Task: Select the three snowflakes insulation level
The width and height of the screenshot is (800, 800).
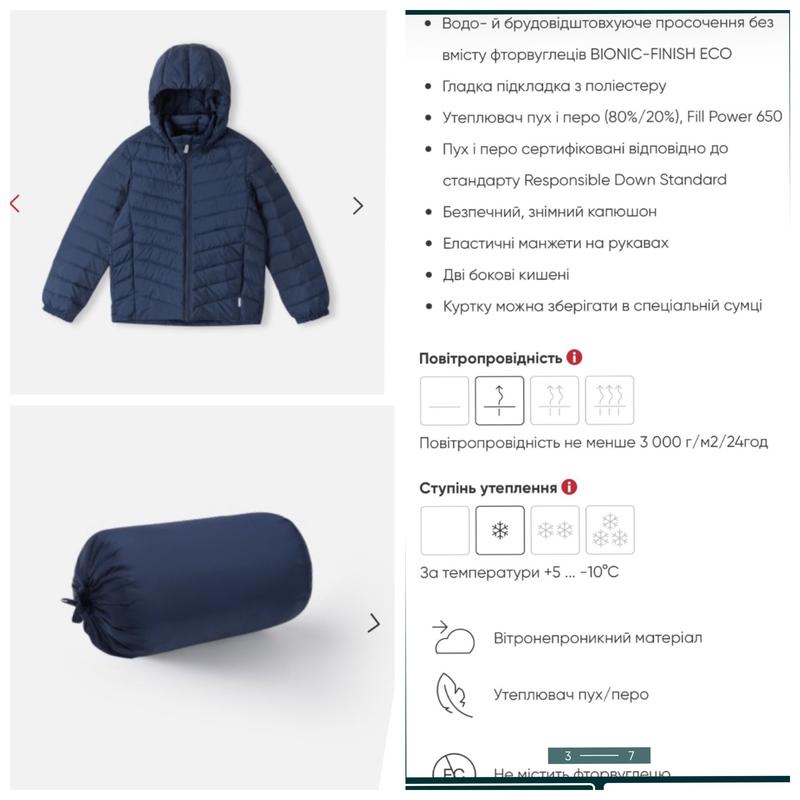Action: 610,530
